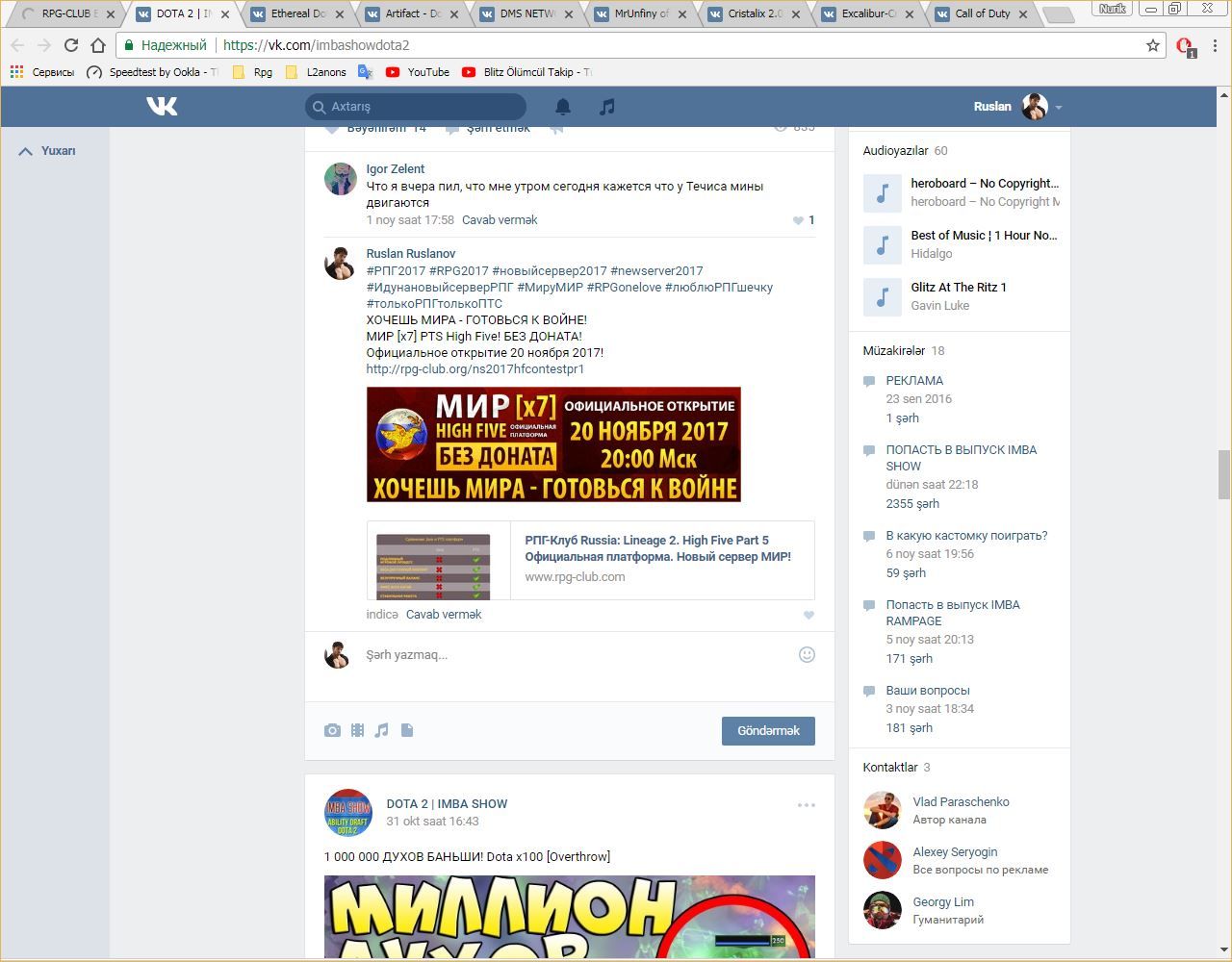Open the L2anons bookmark folder
Image resolution: width=1232 pixels, height=962 pixels.
tap(316, 72)
